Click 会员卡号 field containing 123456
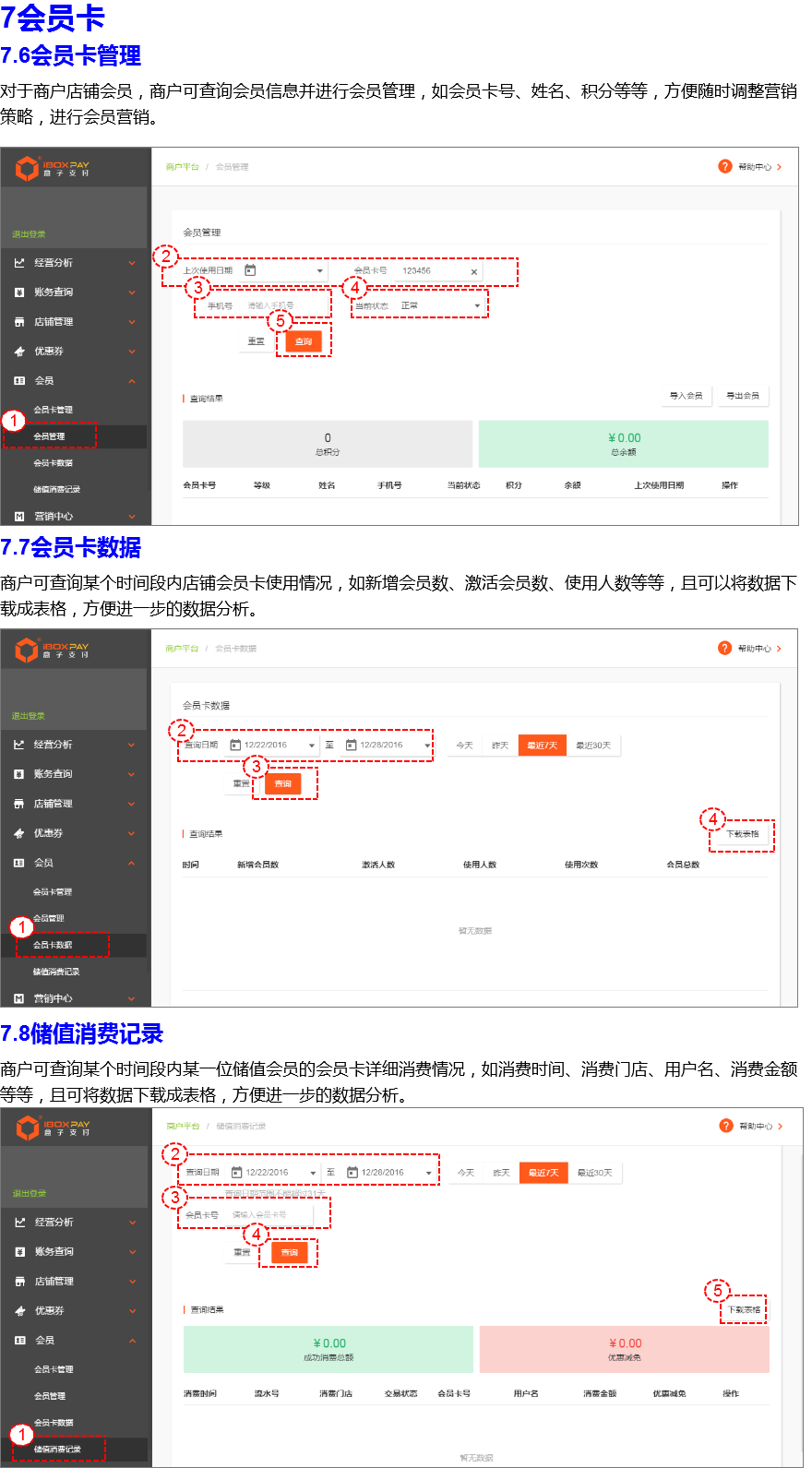The height and width of the screenshot is (1468, 812). [x=438, y=271]
